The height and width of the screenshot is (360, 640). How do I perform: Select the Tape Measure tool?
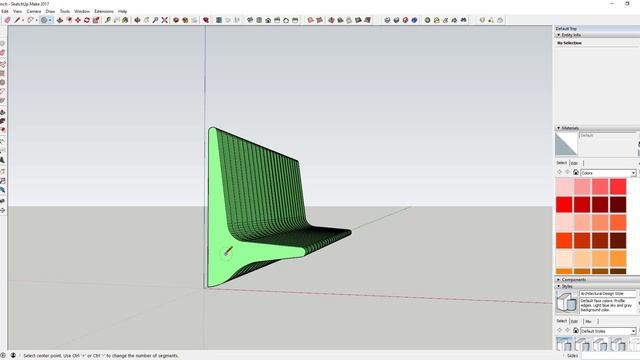pyautogui.click(x=108, y=20)
